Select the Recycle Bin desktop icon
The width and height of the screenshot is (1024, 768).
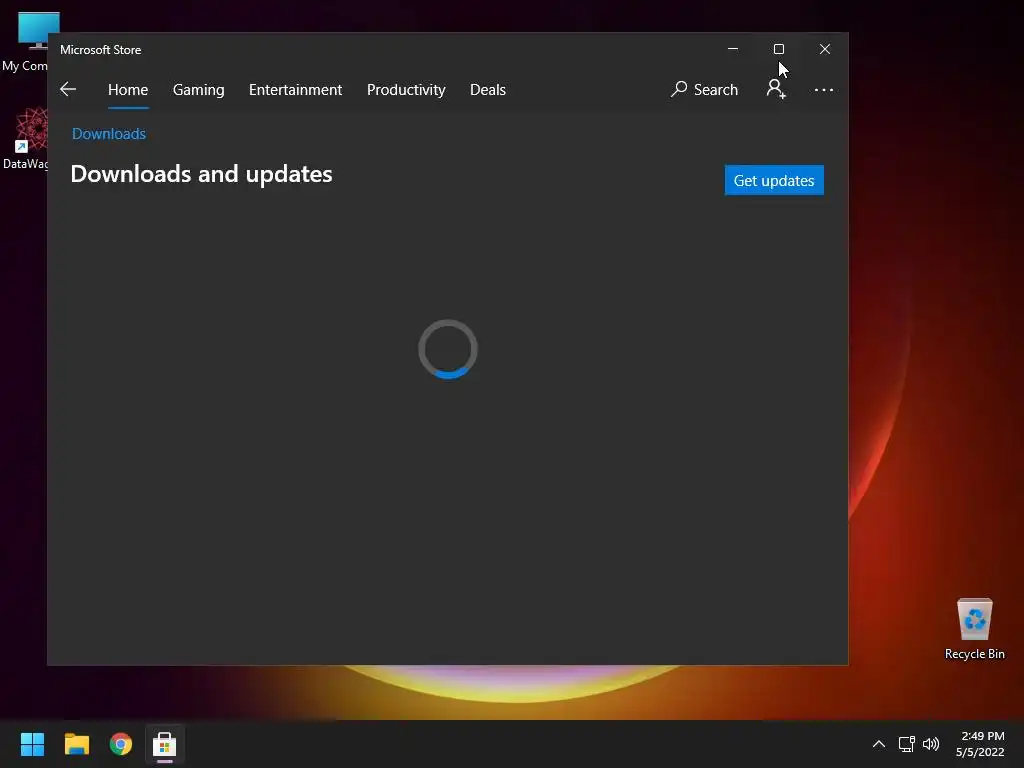tap(974, 629)
